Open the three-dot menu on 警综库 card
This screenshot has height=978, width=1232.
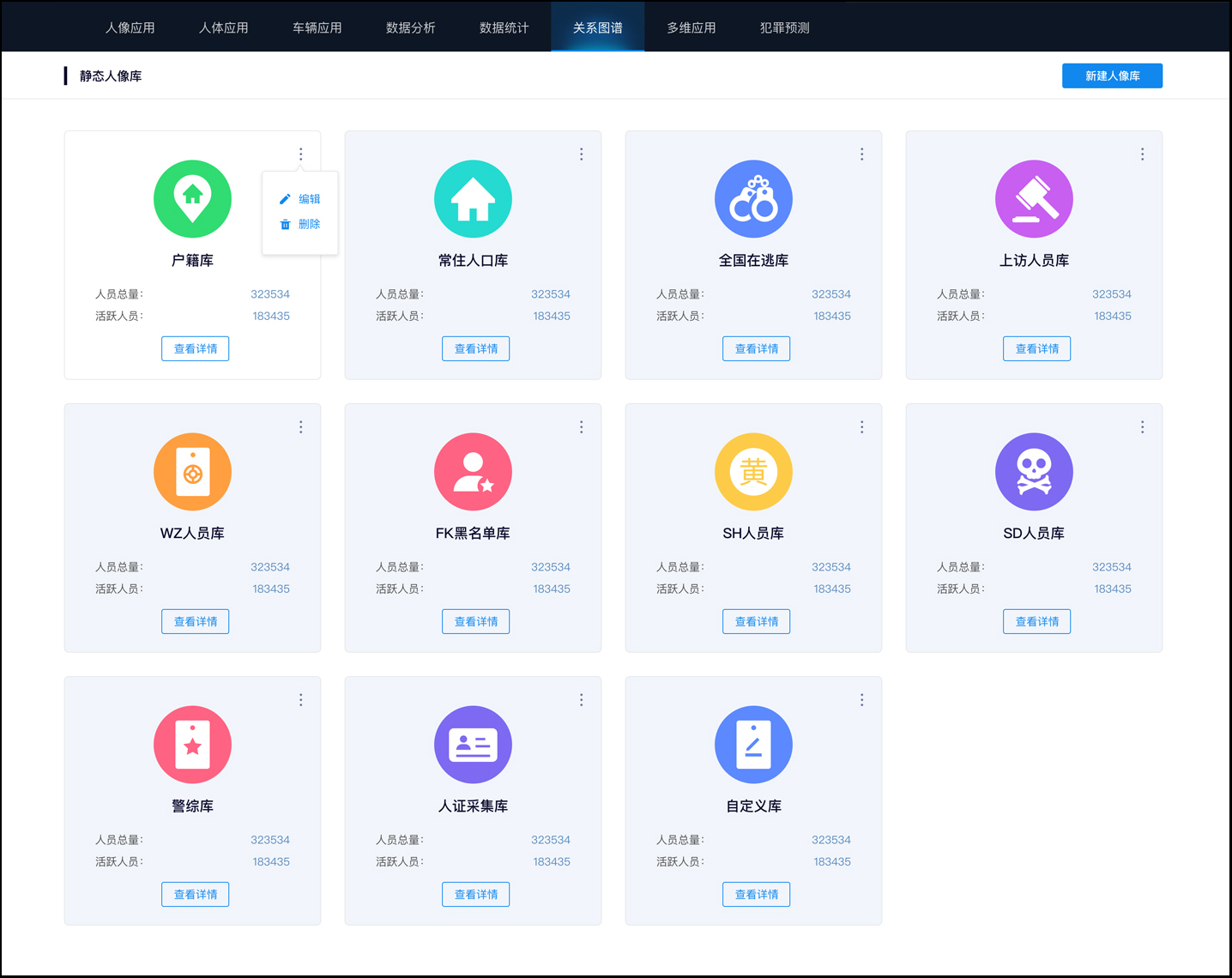point(300,700)
